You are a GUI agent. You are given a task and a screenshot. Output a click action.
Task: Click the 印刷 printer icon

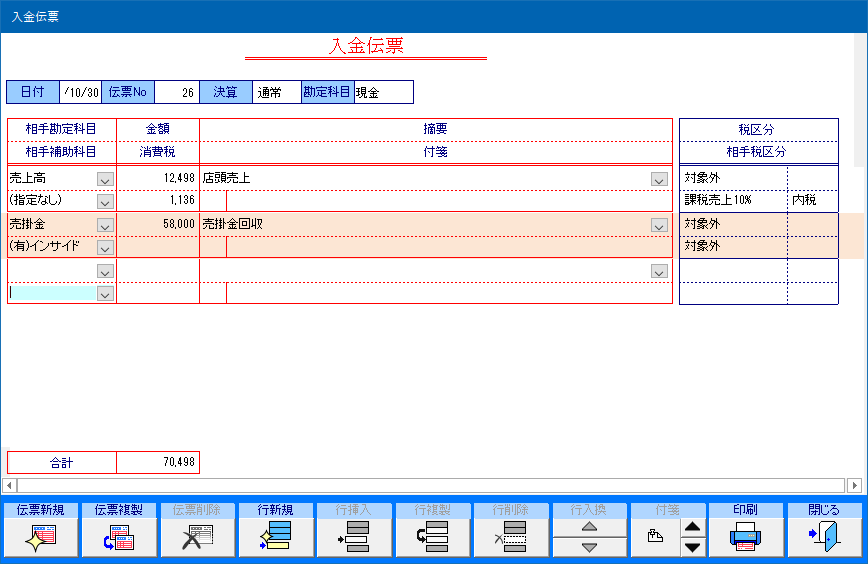pyautogui.click(x=746, y=536)
